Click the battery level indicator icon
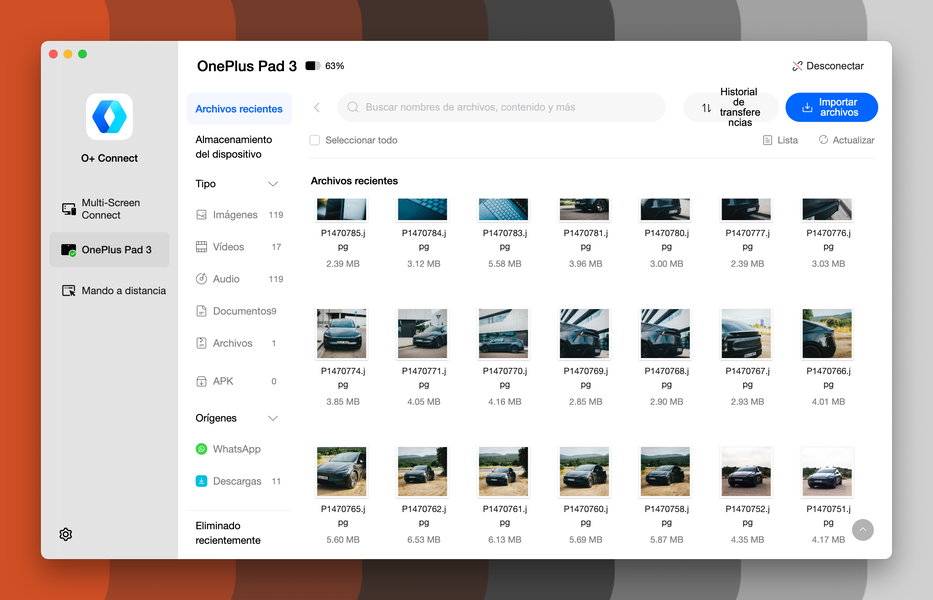Screen dimensions: 933x600 tap(313, 66)
